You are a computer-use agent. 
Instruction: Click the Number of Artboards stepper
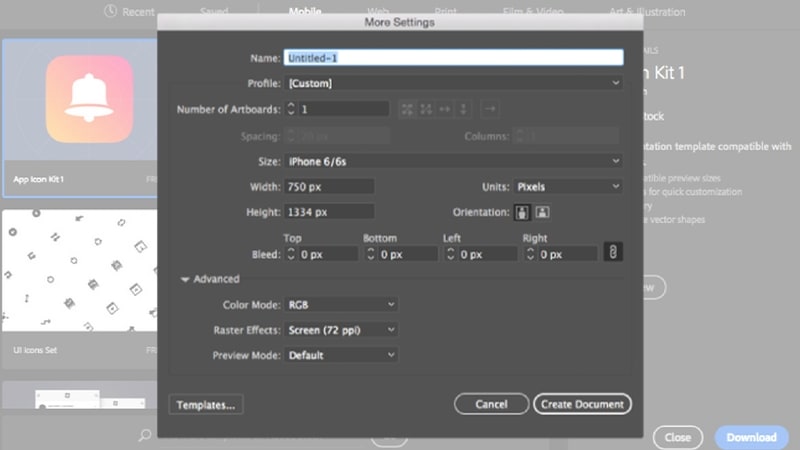292,109
